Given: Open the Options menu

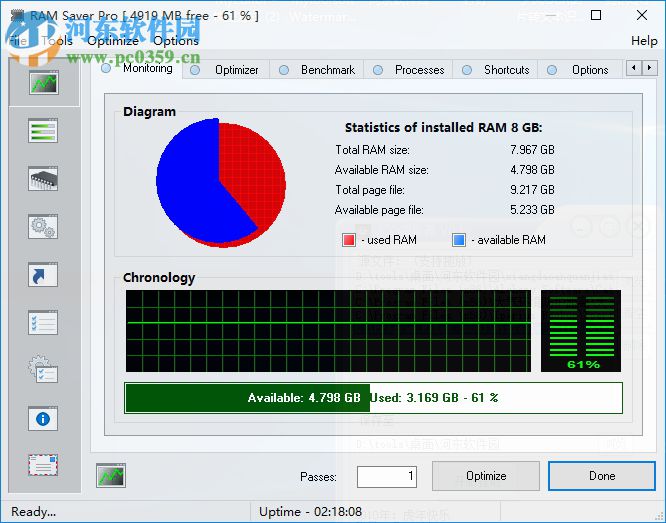Looking at the screenshot, I should tap(176, 41).
